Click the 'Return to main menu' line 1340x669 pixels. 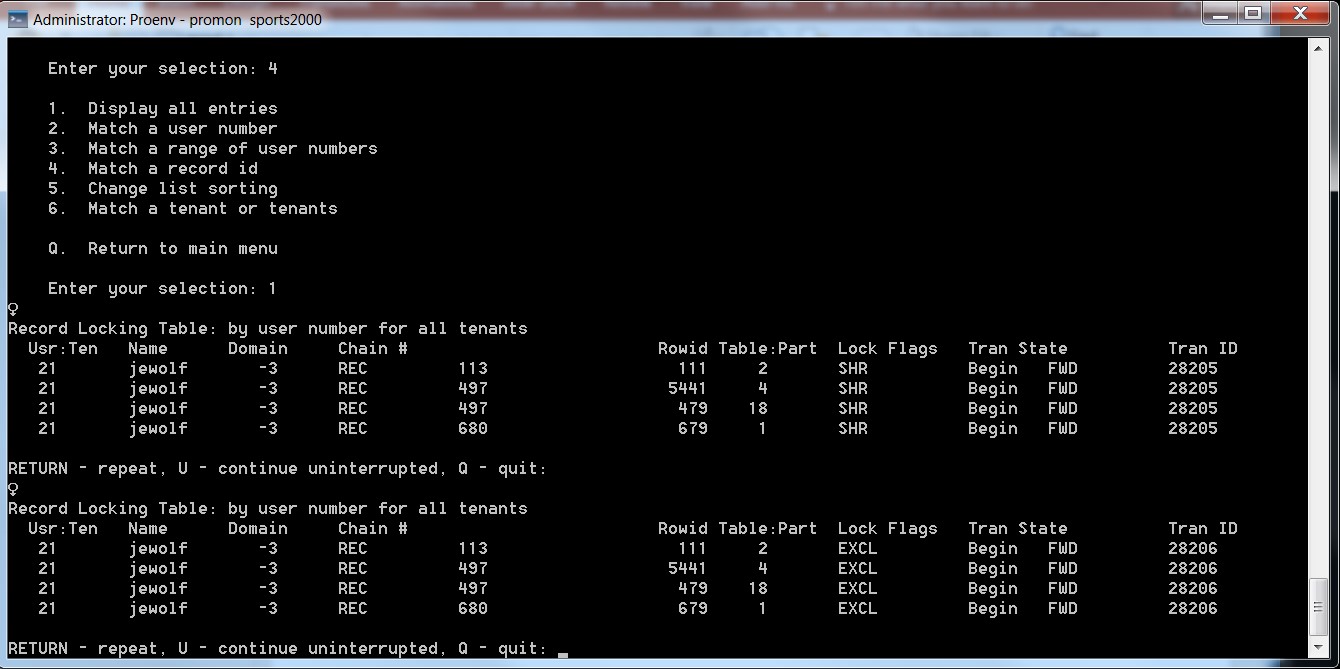[x=163, y=248]
